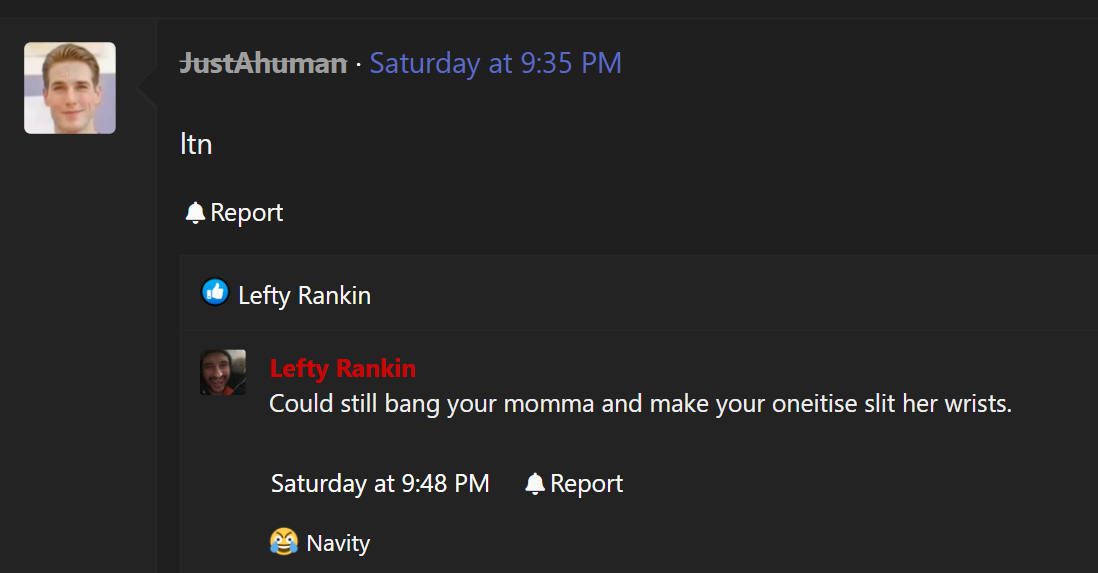The height and width of the screenshot is (573, 1098).
Task: Open Lefty Rankin's small comment avatar
Action: (223, 373)
